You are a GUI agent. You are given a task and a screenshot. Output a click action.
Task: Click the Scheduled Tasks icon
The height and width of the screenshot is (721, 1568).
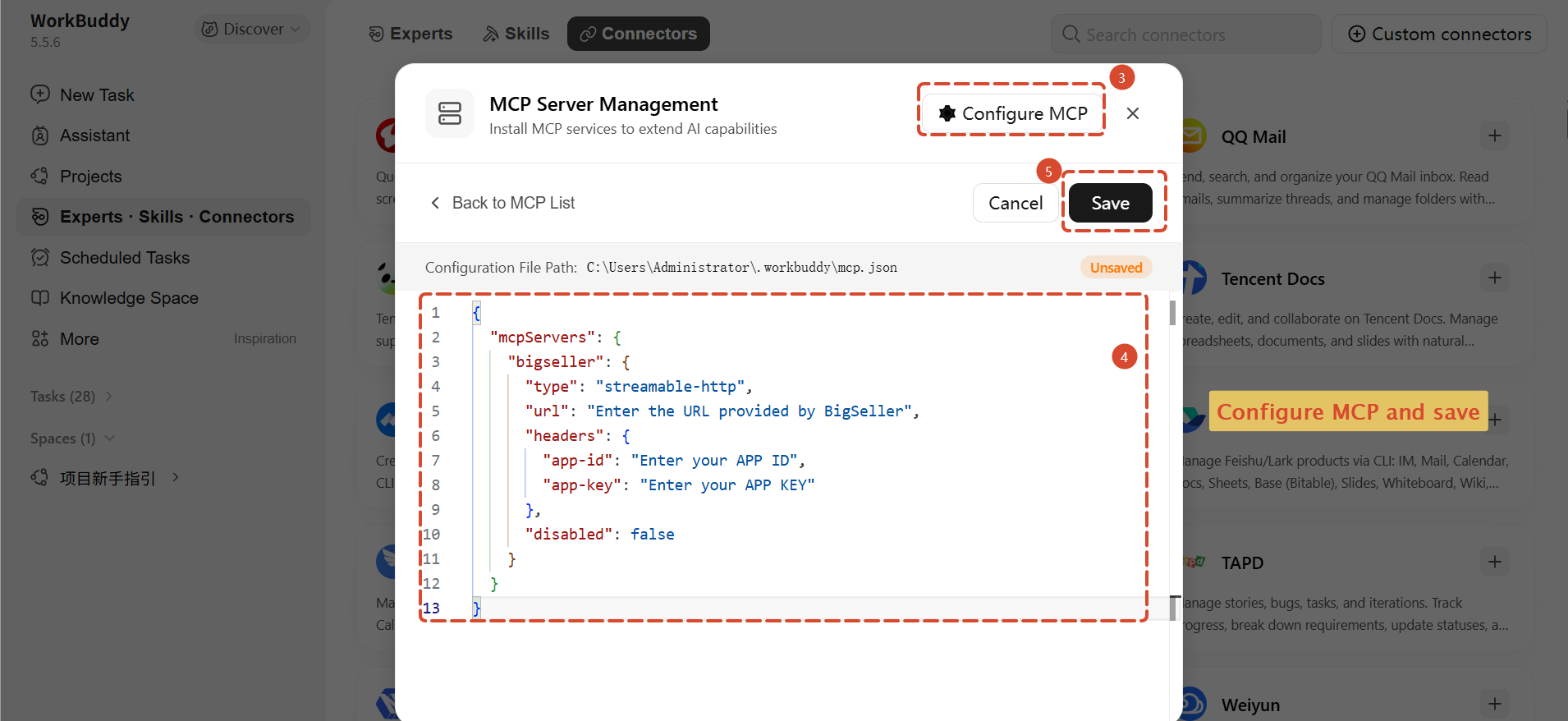[40, 257]
